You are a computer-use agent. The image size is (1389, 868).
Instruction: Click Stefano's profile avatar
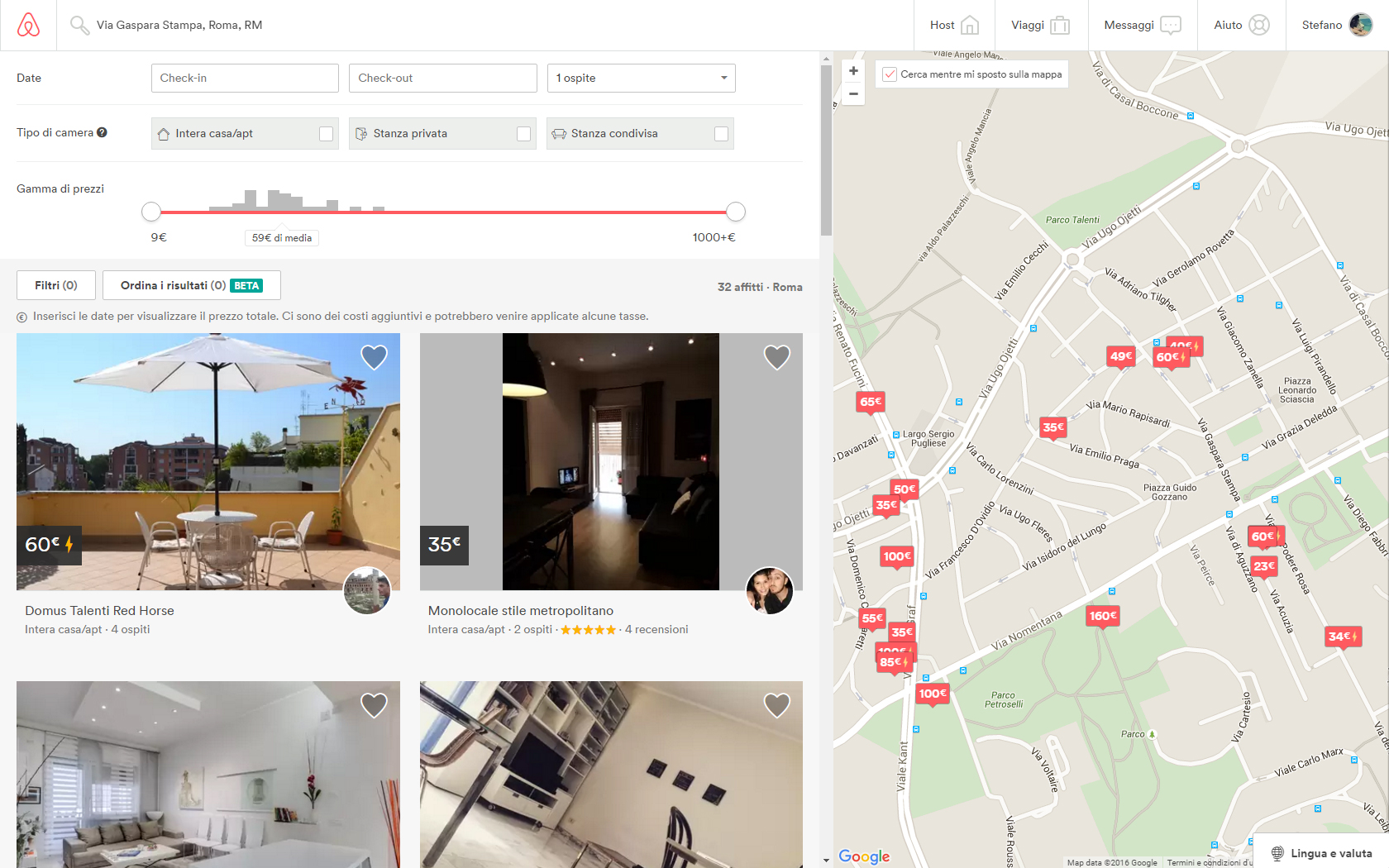(1361, 25)
